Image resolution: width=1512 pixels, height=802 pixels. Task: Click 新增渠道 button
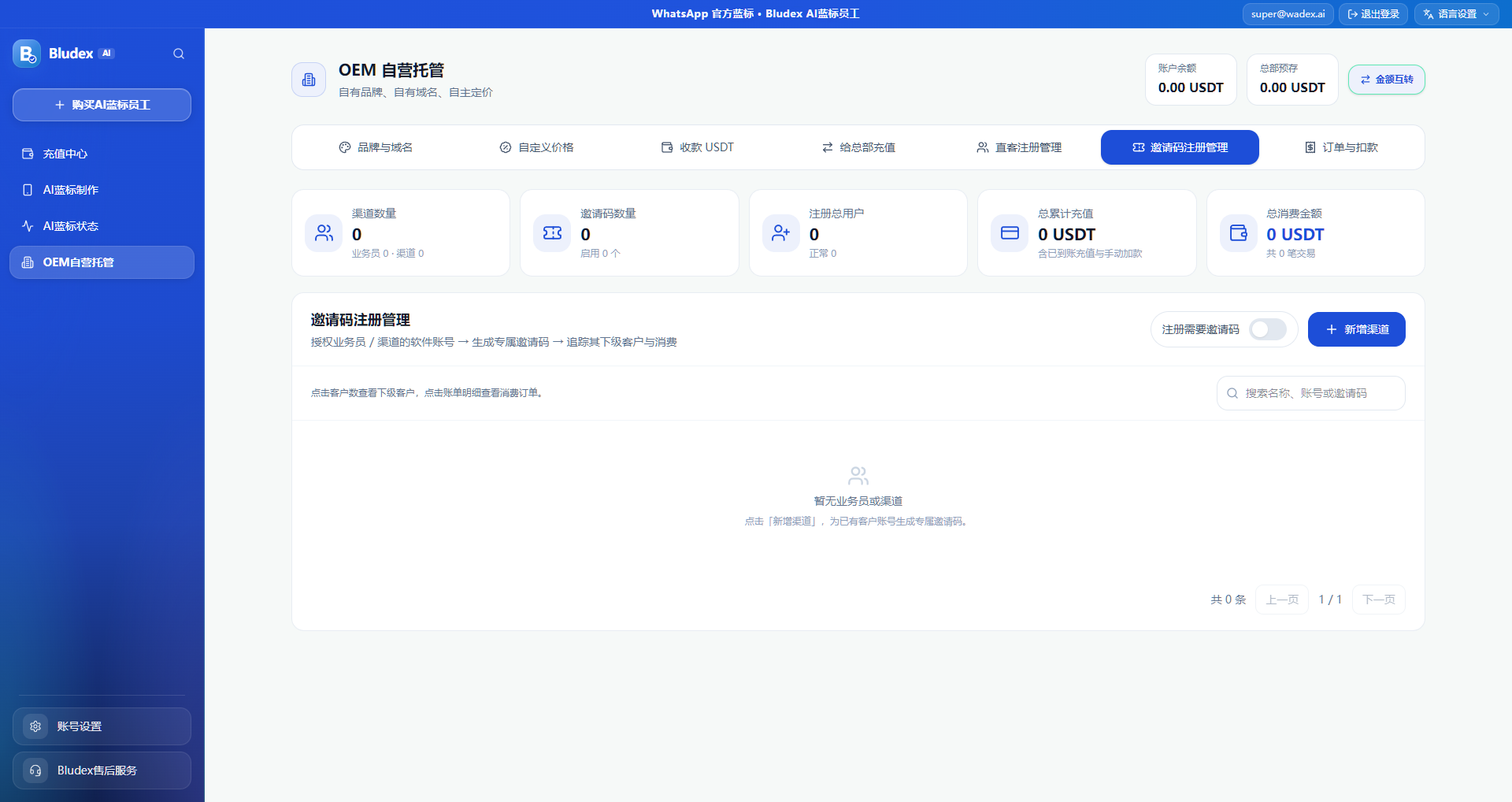pyautogui.click(x=1356, y=329)
